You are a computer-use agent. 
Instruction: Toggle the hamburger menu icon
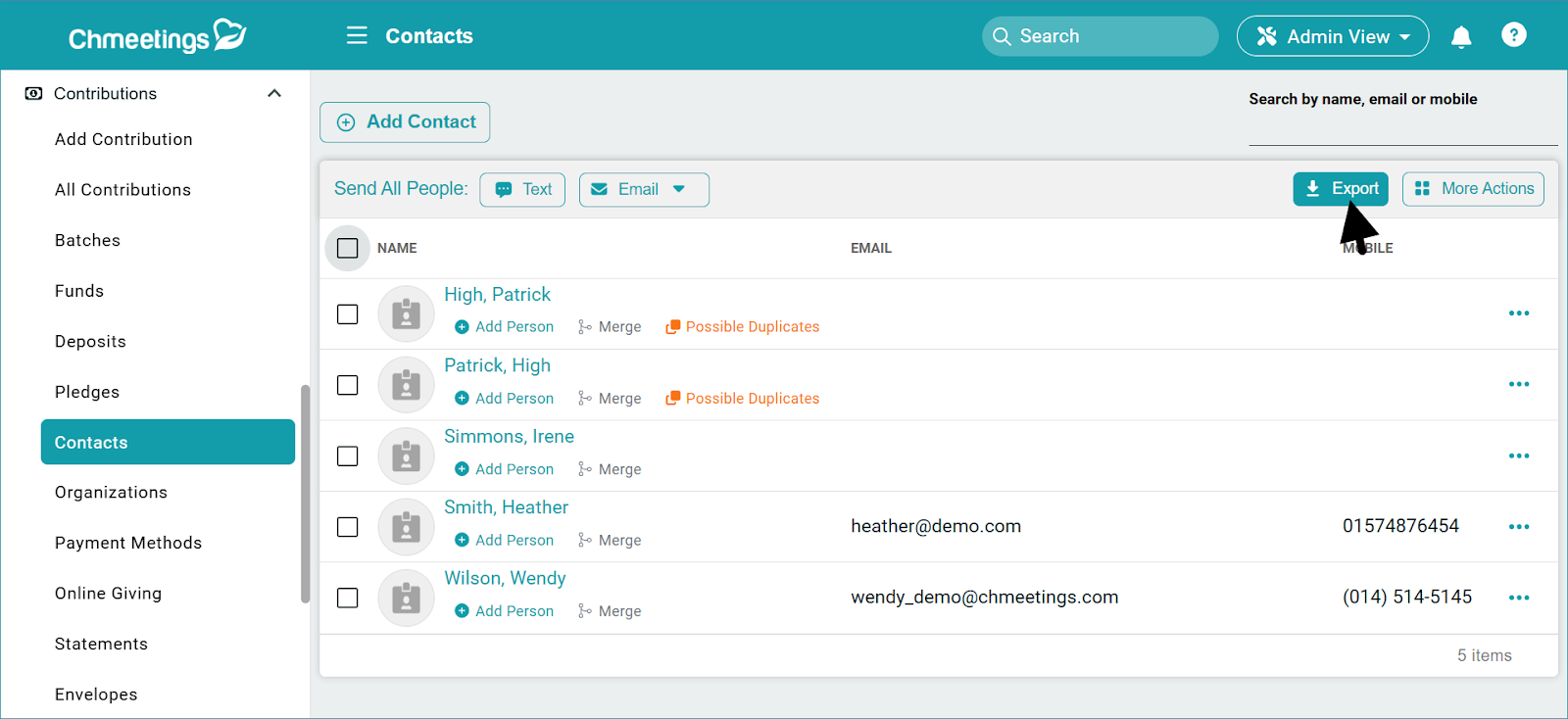(357, 36)
